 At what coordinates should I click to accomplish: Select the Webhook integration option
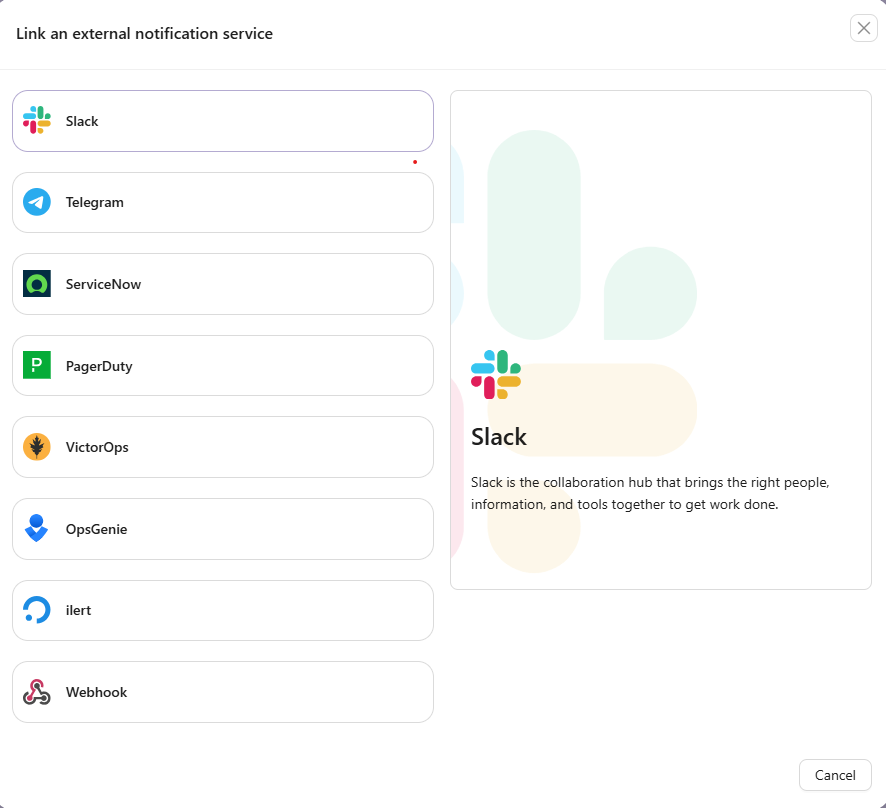point(222,691)
